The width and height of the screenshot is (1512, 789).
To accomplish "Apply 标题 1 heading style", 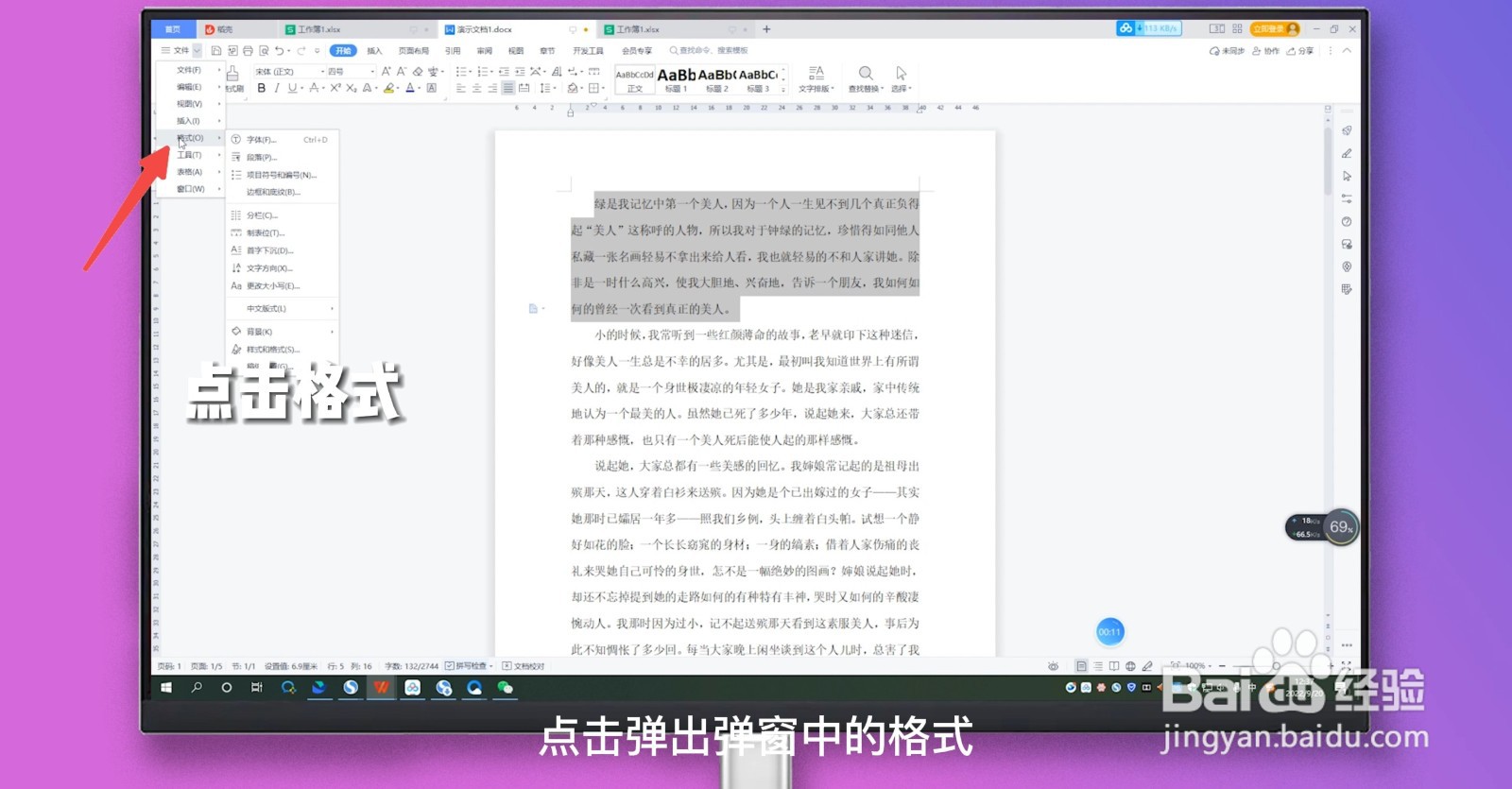I will pos(676,79).
